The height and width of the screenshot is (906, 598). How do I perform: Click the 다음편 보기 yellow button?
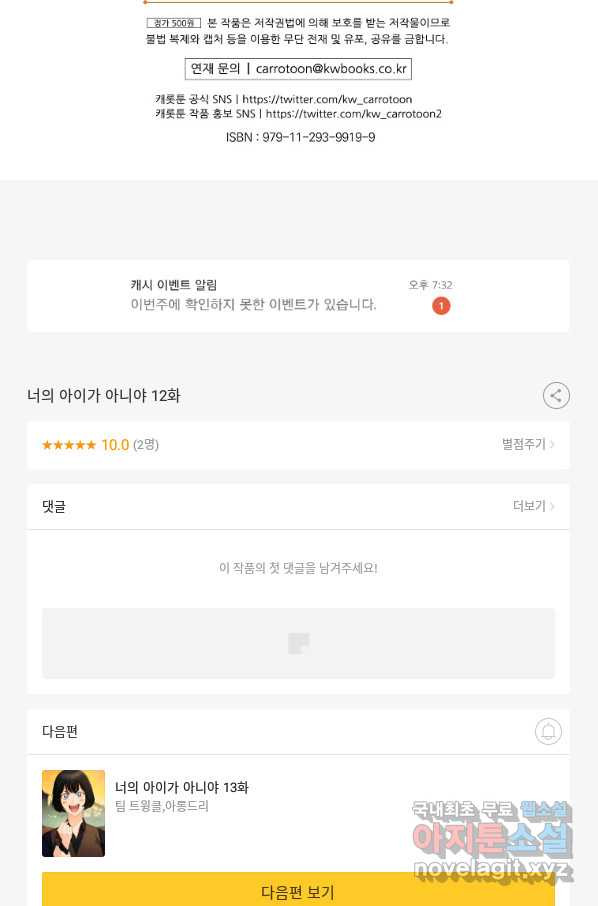tap(298, 890)
